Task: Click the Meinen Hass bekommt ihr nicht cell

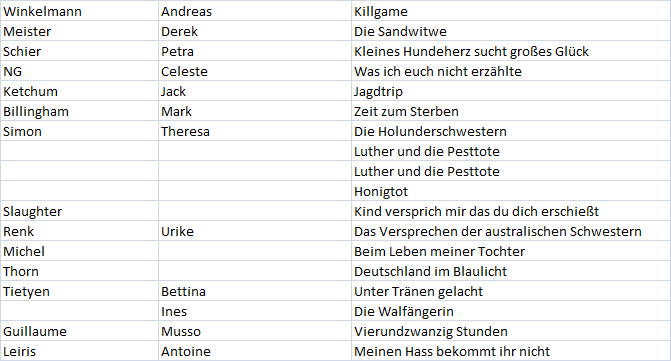Action: pos(511,351)
